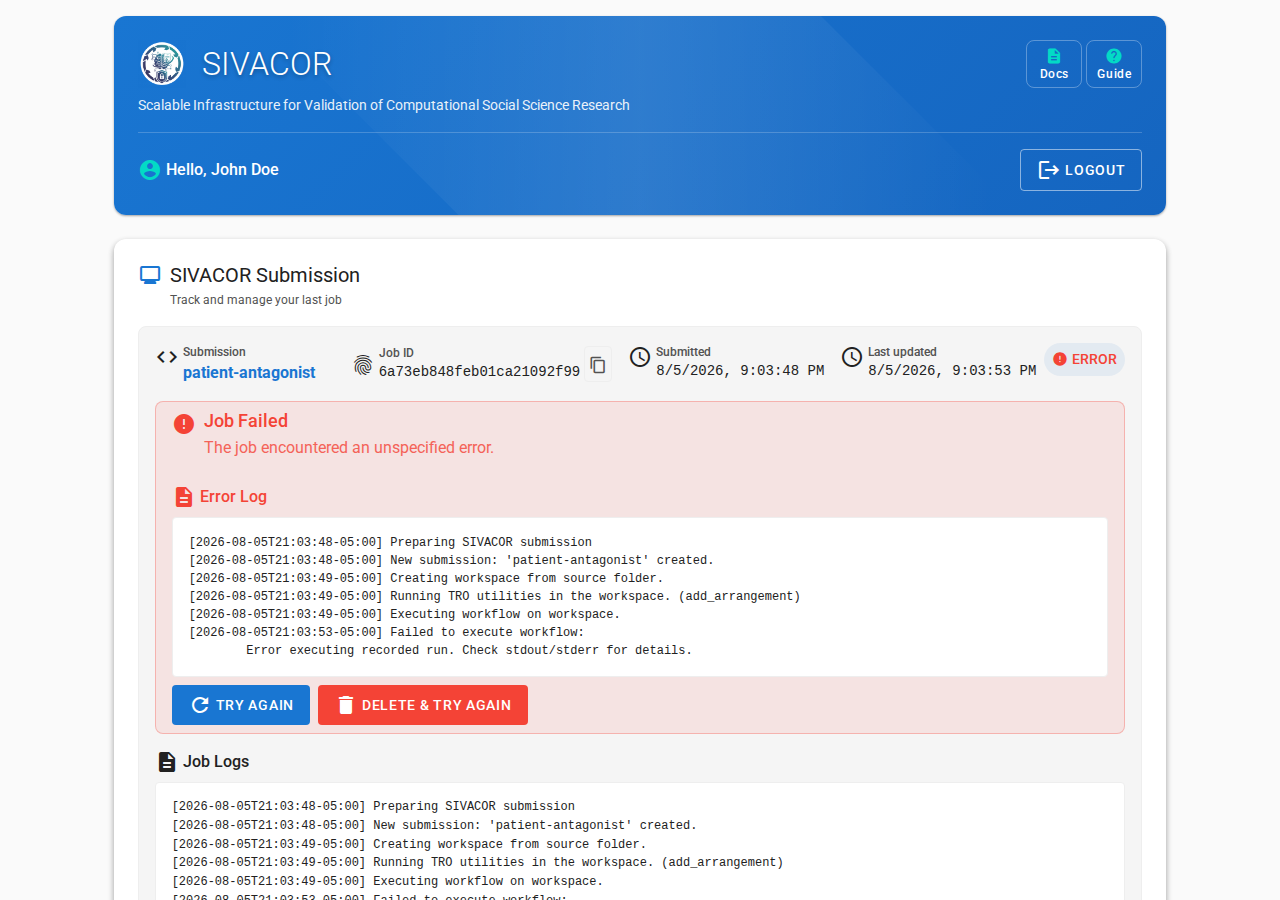Click the fingerprint Job ID icon
Image resolution: width=1280 pixels, height=900 pixels.
363,365
